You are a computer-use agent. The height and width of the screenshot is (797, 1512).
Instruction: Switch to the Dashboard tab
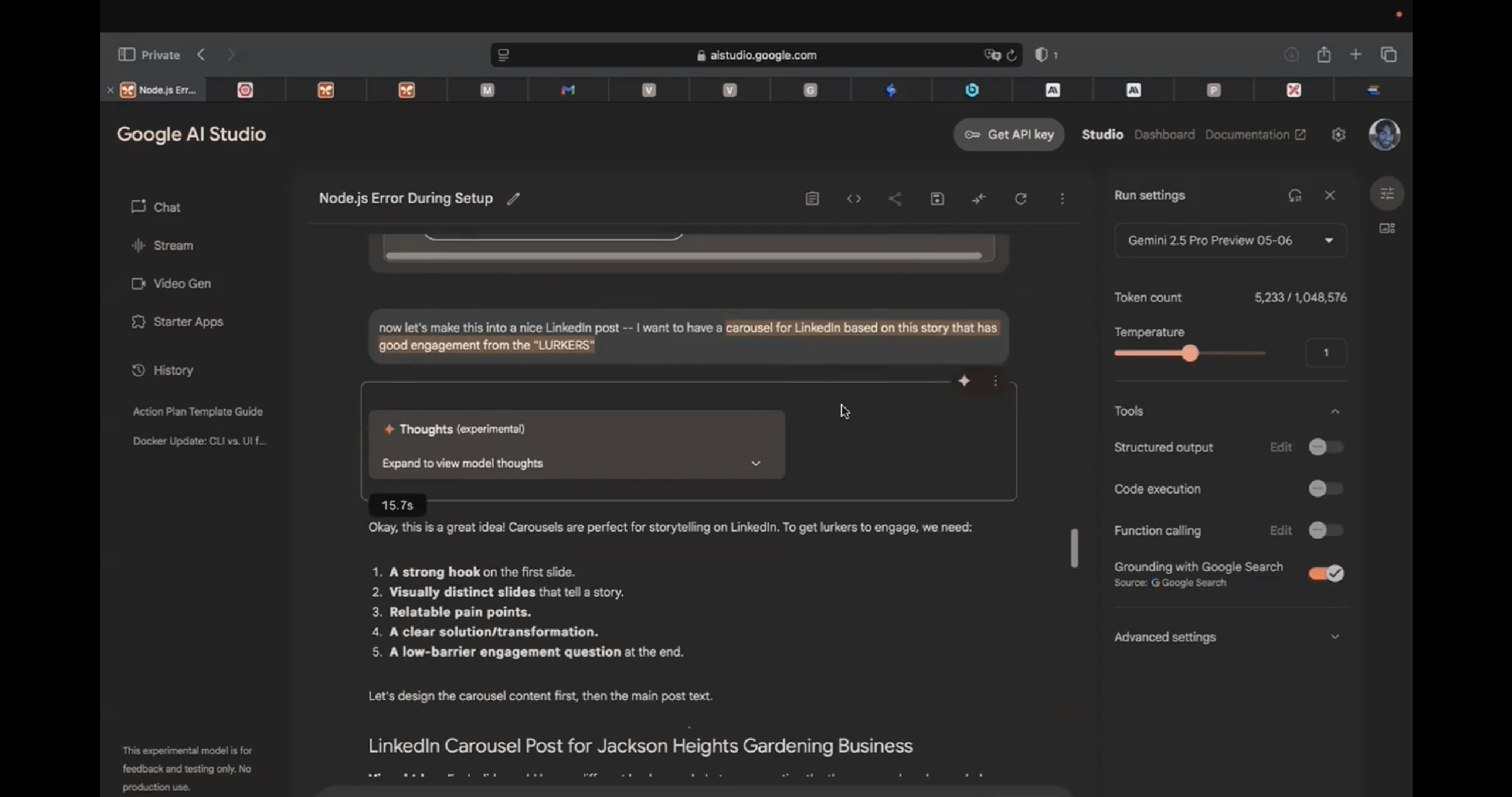[x=1164, y=135]
